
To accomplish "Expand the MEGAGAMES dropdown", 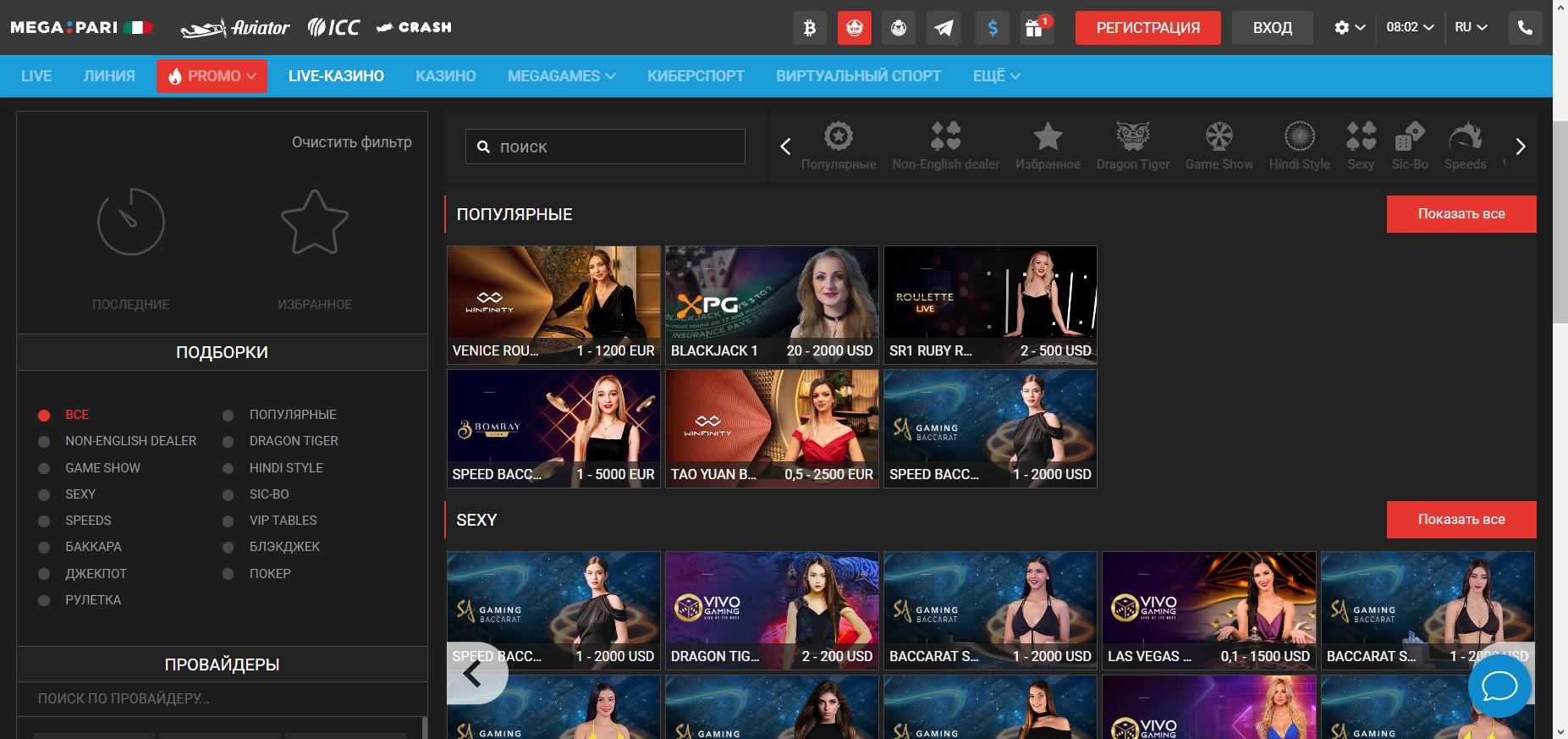I will (562, 76).
